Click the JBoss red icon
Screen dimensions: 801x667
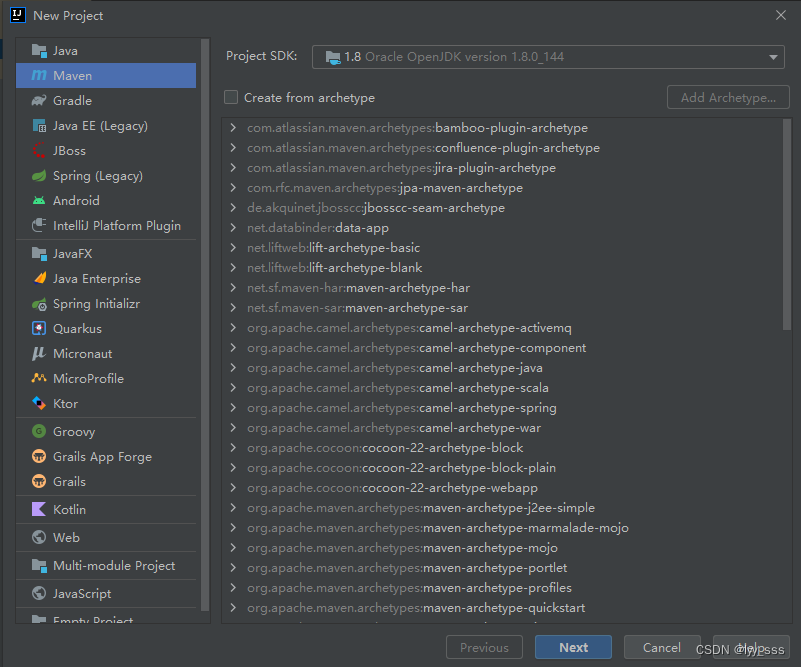coord(39,151)
